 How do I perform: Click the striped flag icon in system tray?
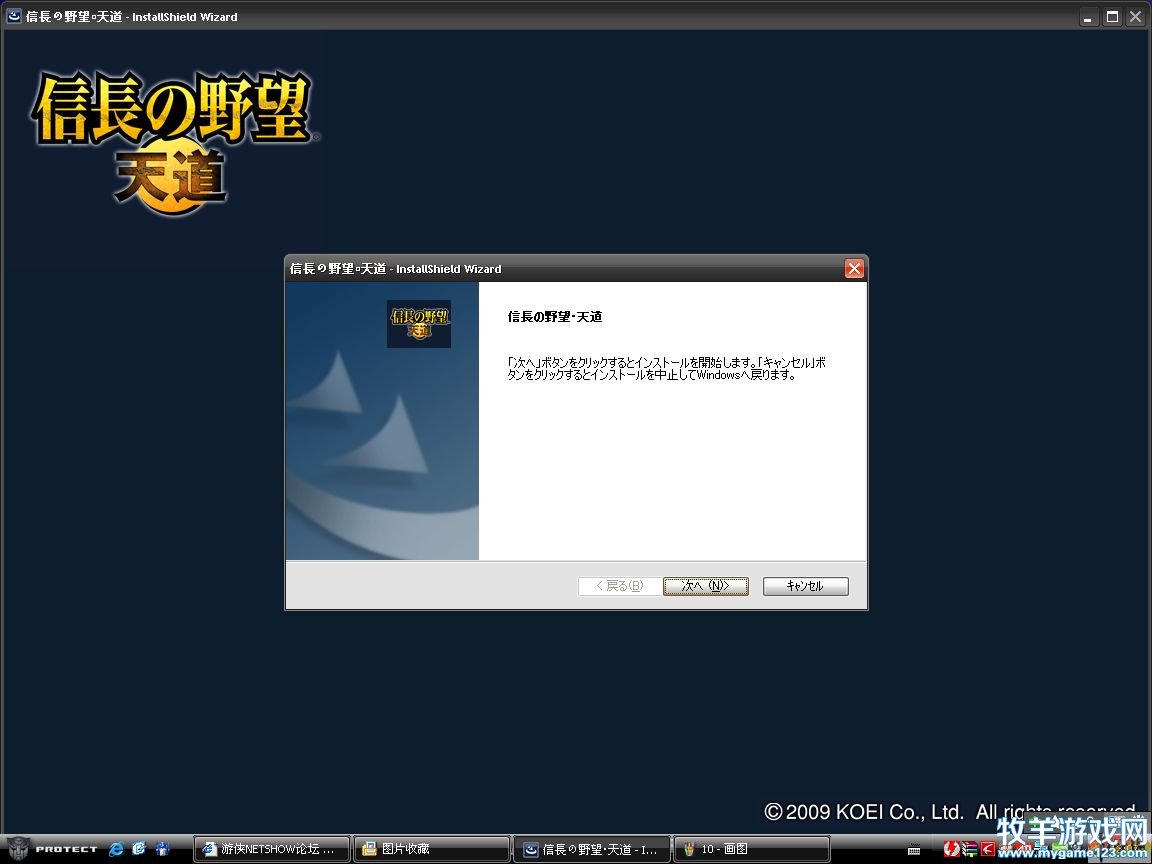[970, 849]
